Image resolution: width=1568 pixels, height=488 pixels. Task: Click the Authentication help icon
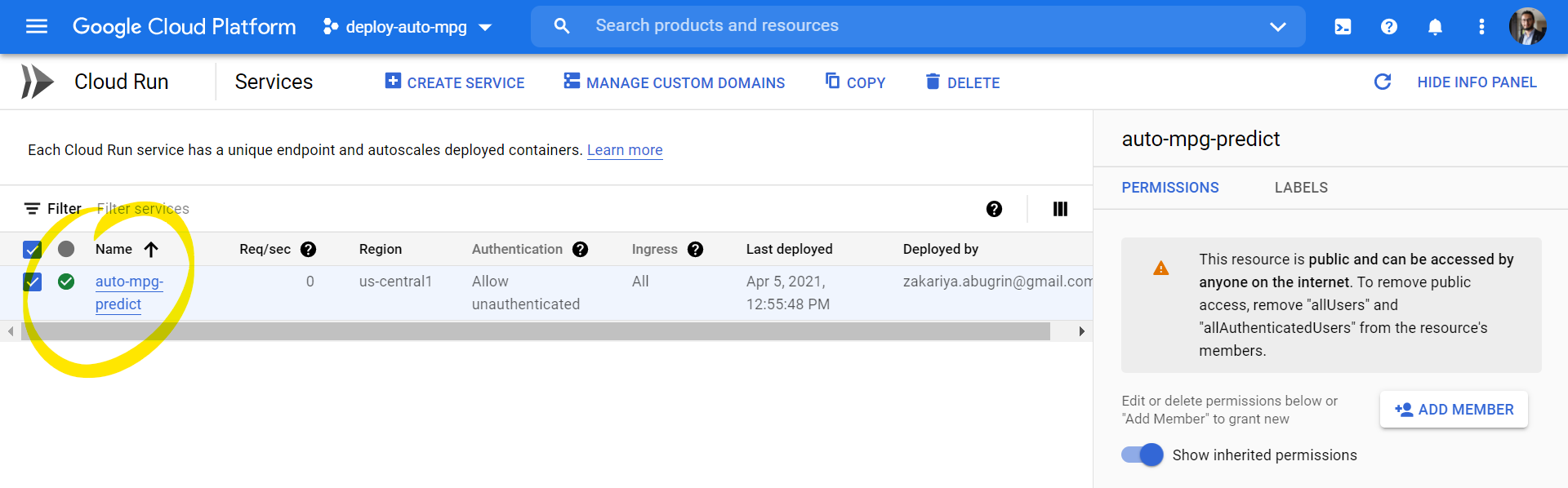(x=580, y=250)
